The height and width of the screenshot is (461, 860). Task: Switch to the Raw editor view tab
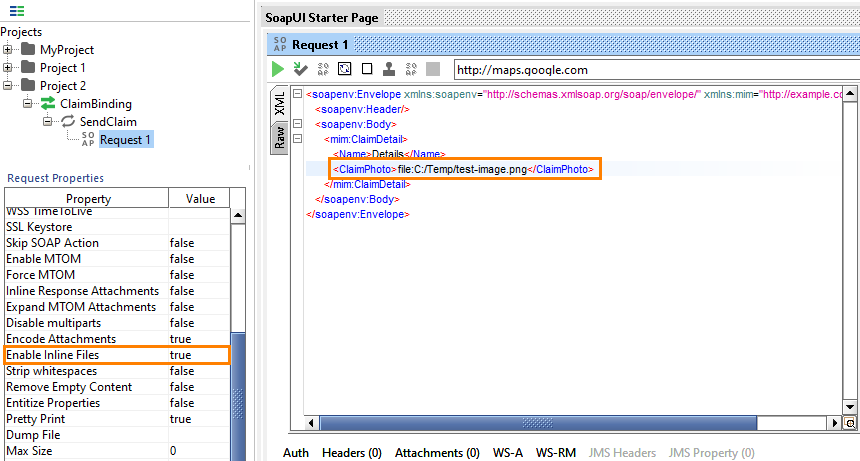click(279, 138)
